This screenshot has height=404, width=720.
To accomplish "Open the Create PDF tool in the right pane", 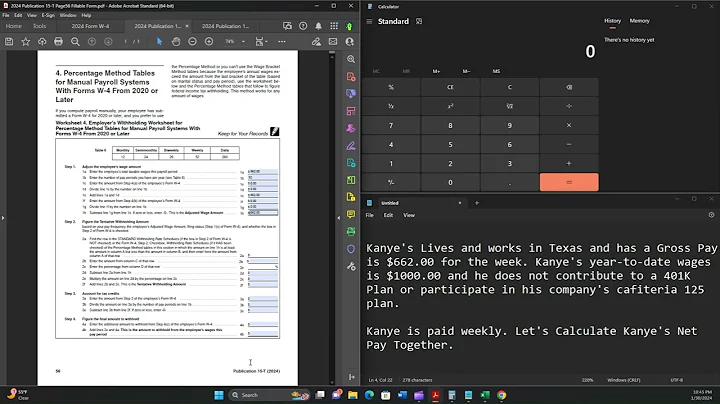I will tap(351, 77).
